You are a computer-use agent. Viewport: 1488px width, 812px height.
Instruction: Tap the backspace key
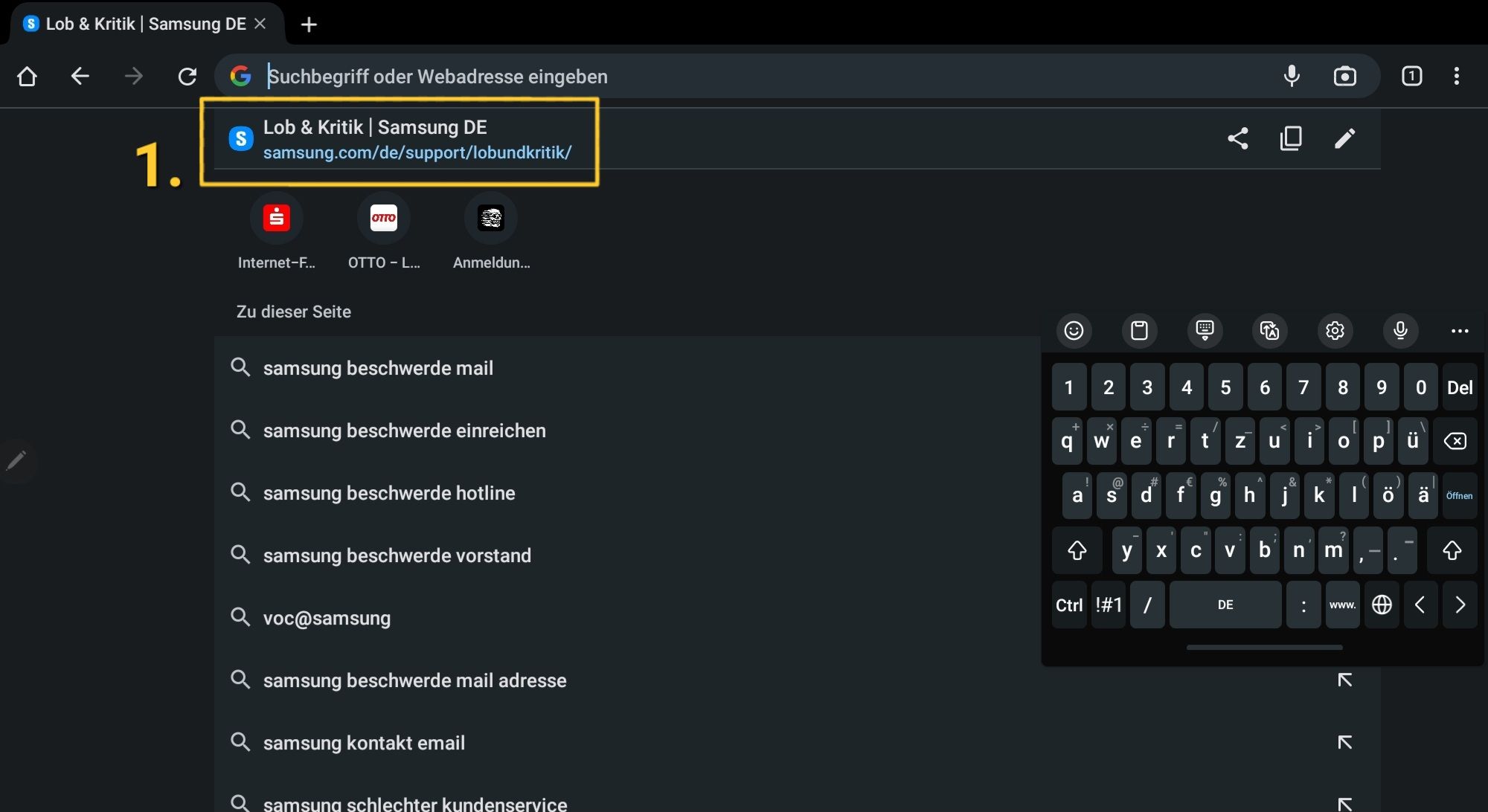(x=1455, y=441)
